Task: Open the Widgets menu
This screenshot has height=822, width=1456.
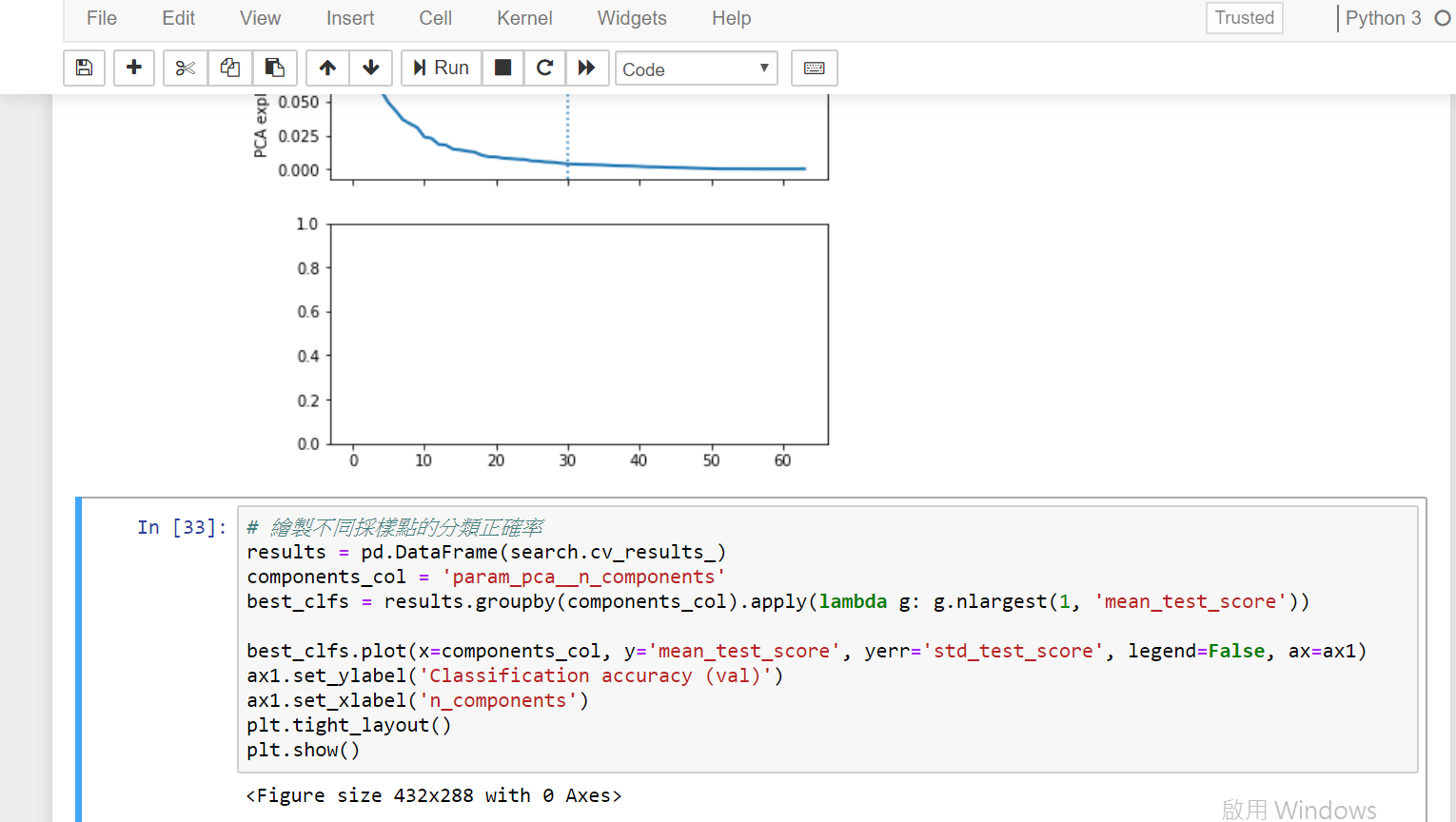Action: coord(632,18)
